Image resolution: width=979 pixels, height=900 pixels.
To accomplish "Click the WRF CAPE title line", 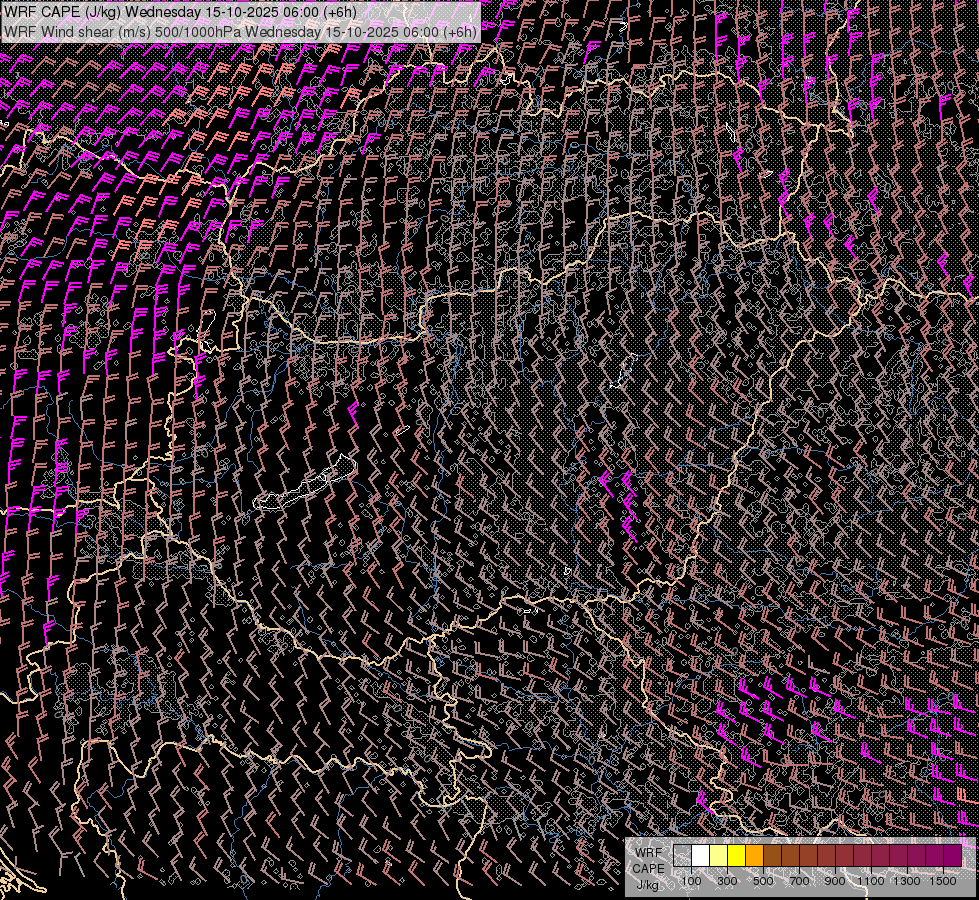I will 180,11.
